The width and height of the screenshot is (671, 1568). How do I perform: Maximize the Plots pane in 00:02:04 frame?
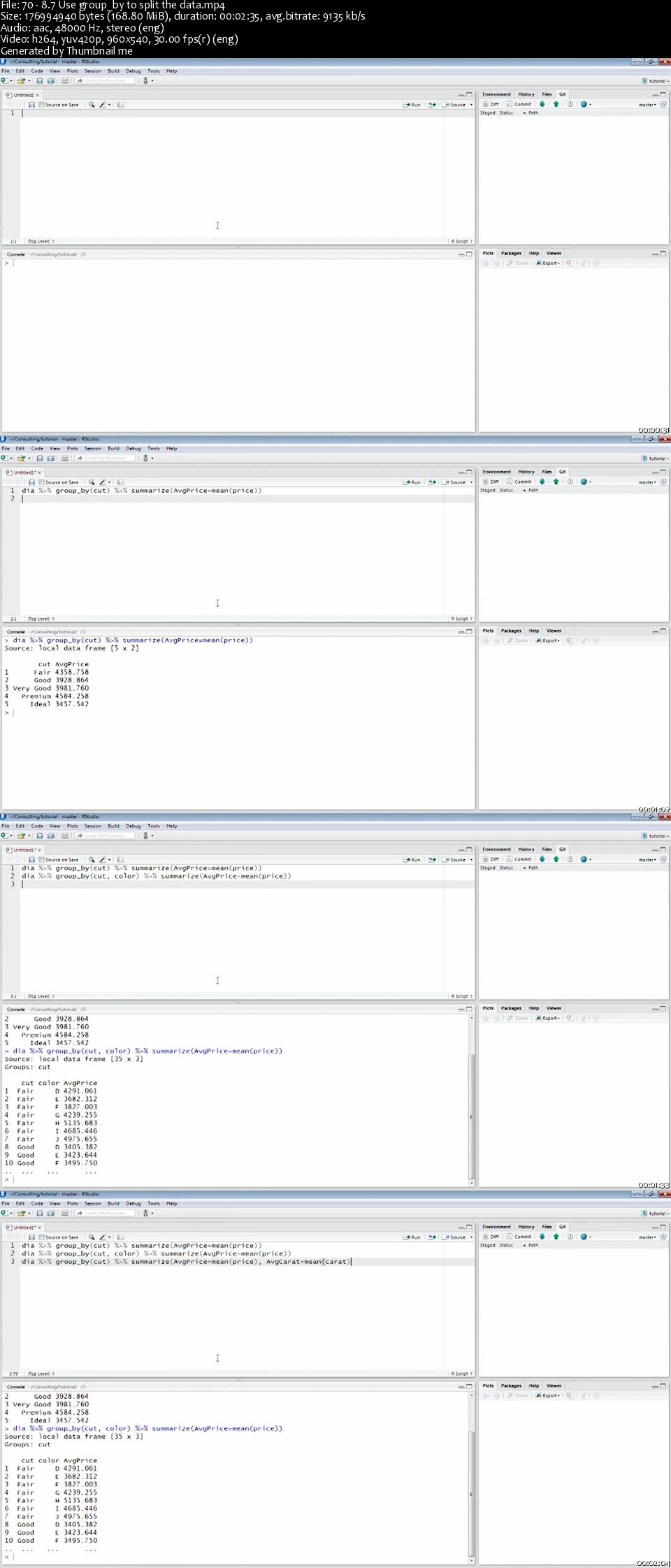(663, 1386)
